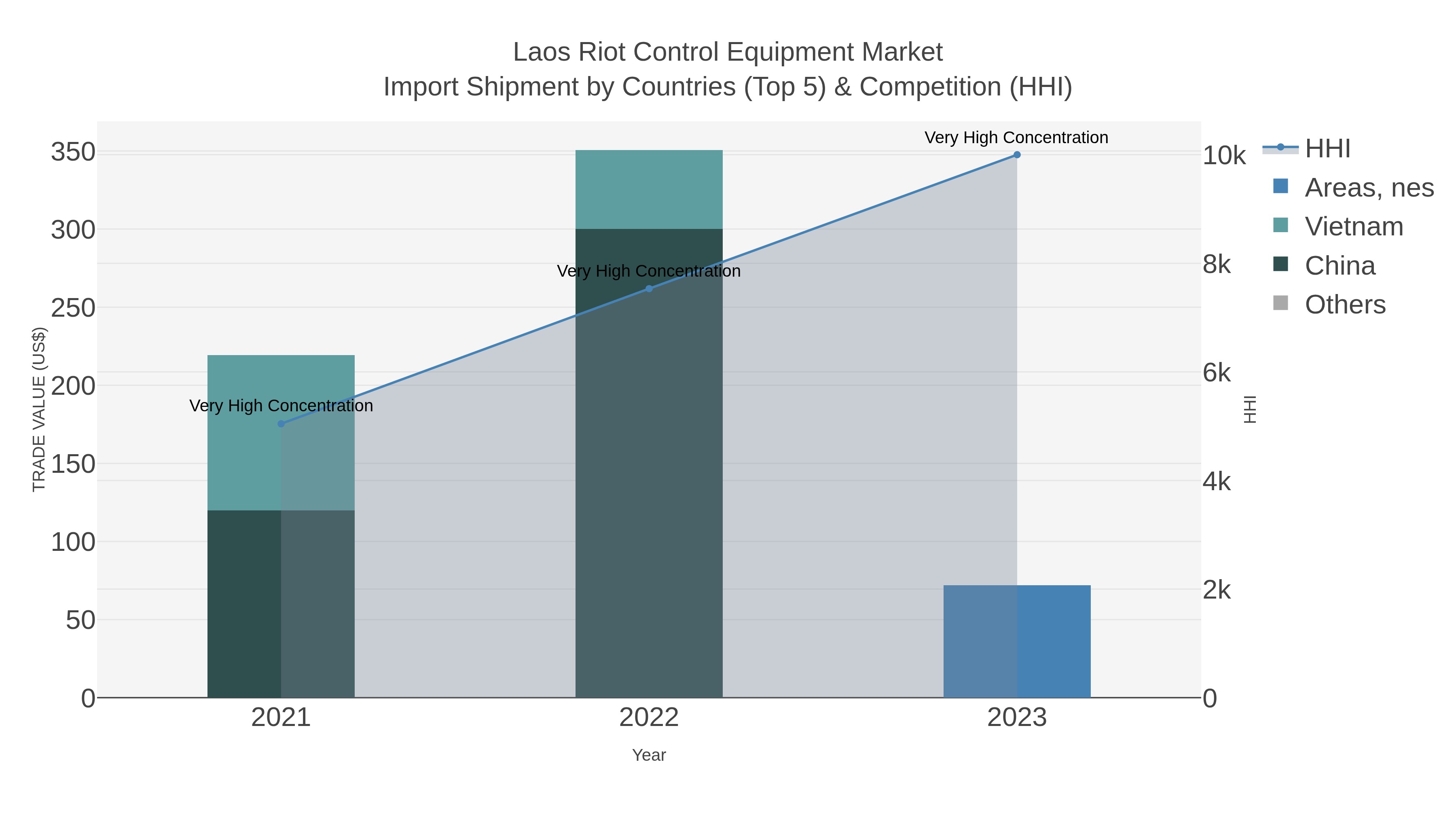Click the 2022 China bar segment
This screenshot has height=819, width=1456.
pyautogui.click(x=649, y=463)
